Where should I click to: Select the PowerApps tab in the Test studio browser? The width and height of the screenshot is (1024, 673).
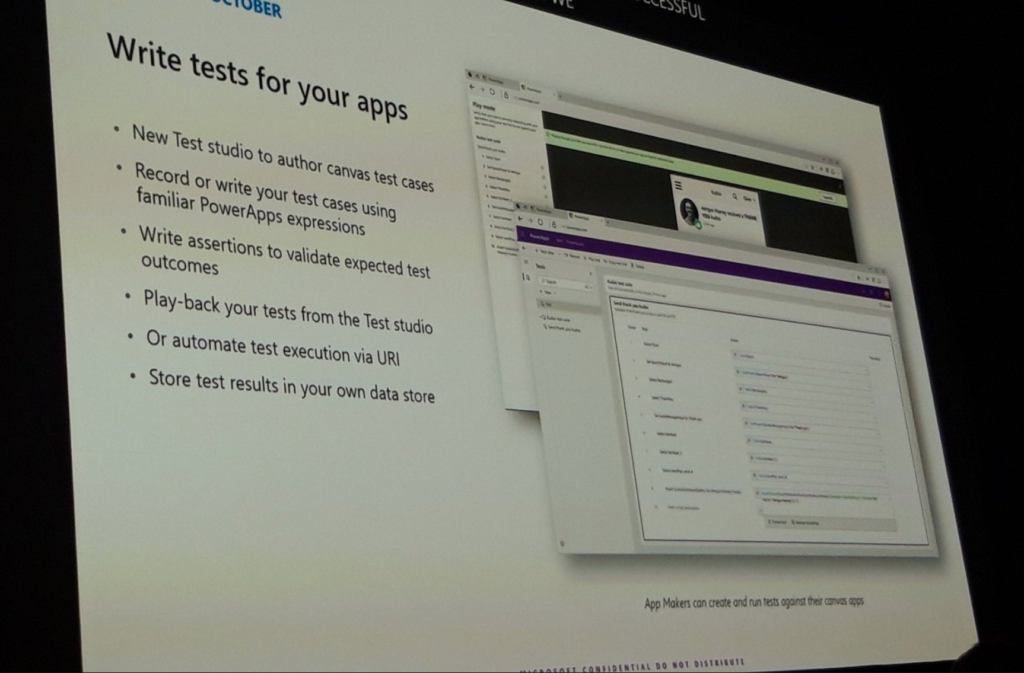point(582,213)
